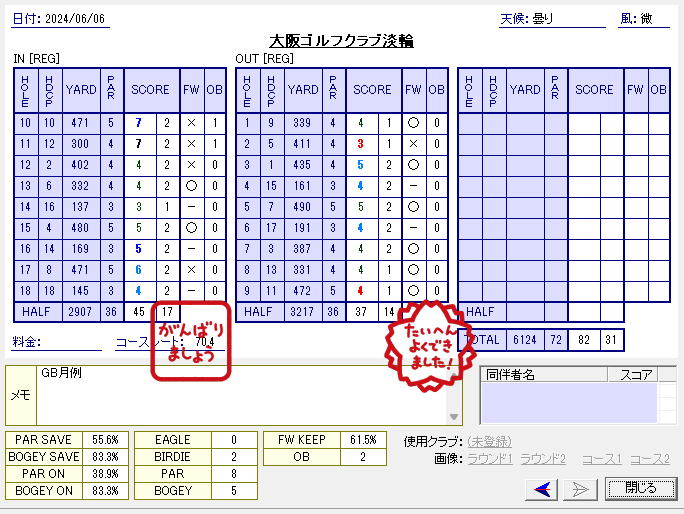Open the ラウンド1 image link
This screenshot has width=684, height=514.
click(490, 459)
